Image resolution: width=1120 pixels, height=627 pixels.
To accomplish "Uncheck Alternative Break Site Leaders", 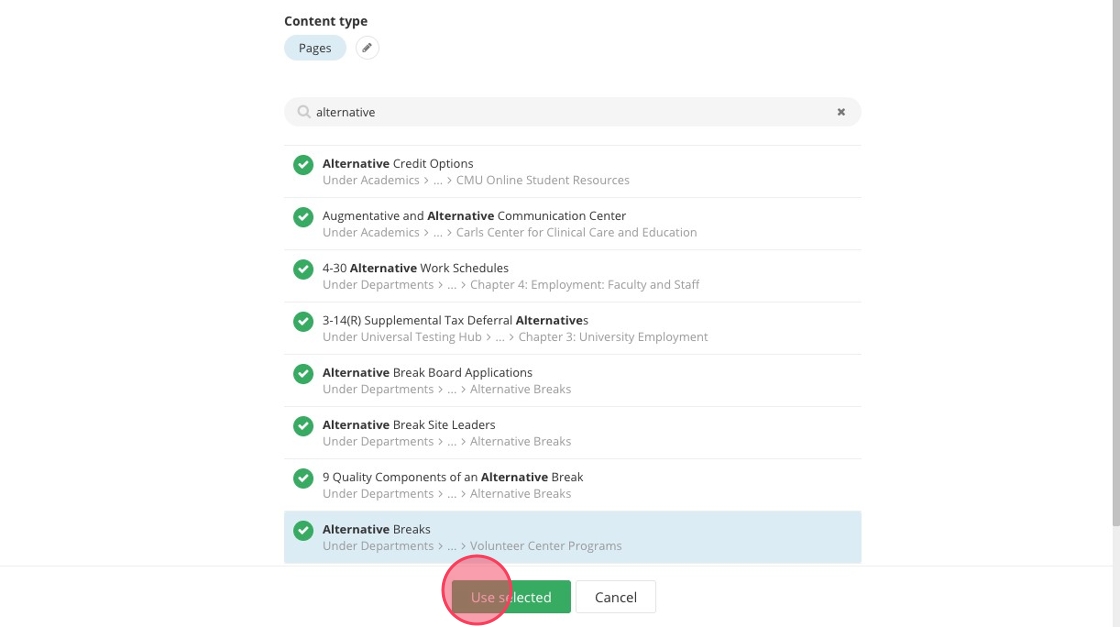I will (x=303, y=425).
